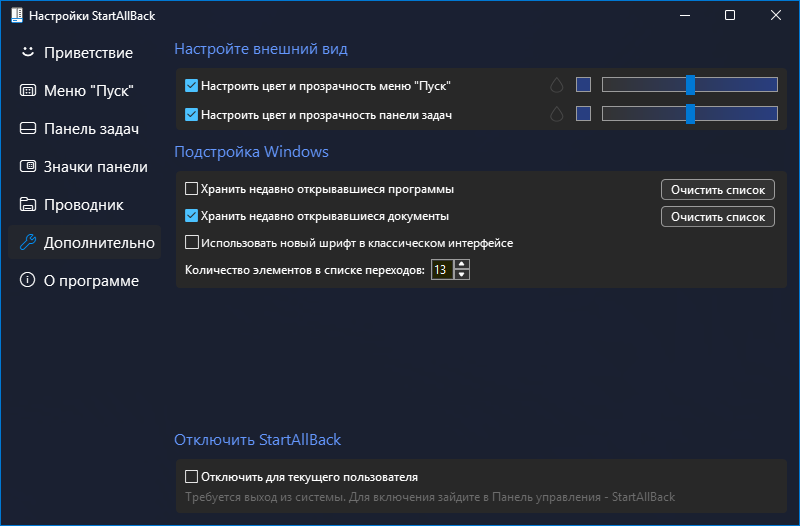Click the info icon beside О программе
Image resolution: width=800 pixels, height=526 pixels.
coord(28,281)
